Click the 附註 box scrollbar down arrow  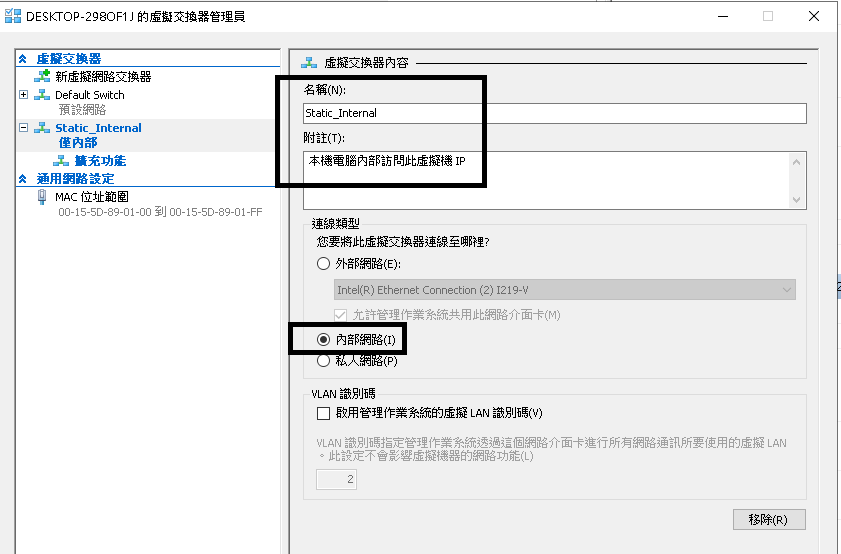(x=797, y=200)
